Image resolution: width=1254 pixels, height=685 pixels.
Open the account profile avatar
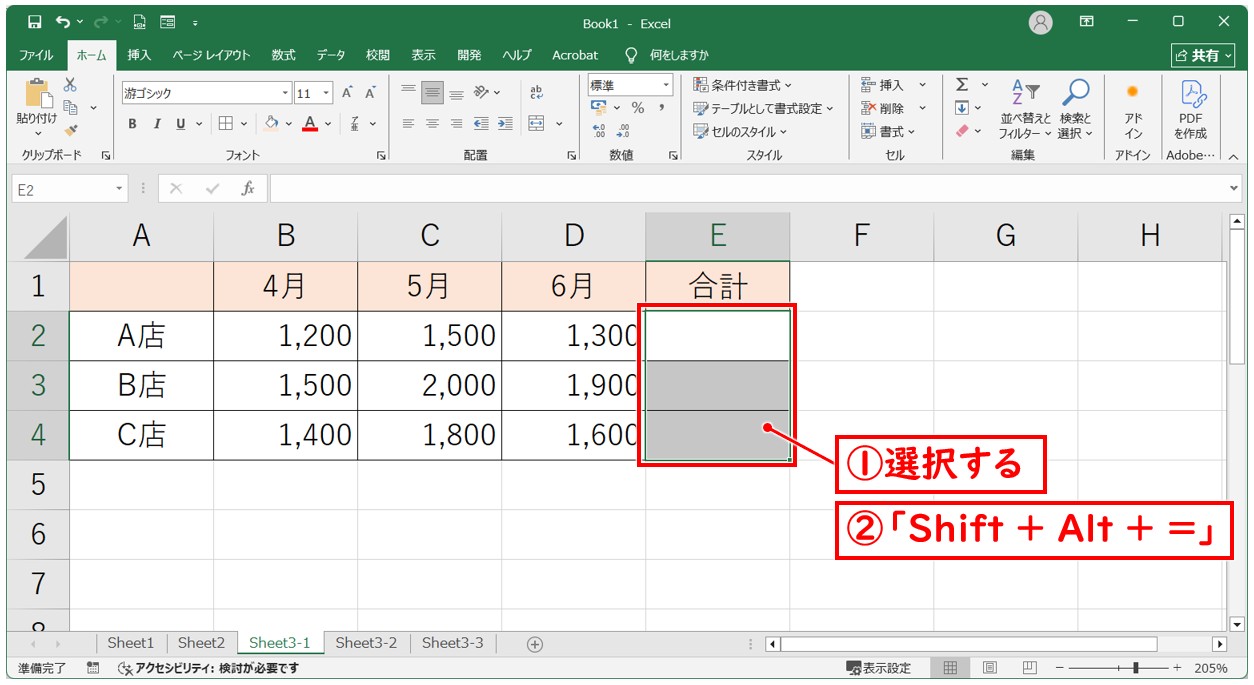(x=1041, y=22)
